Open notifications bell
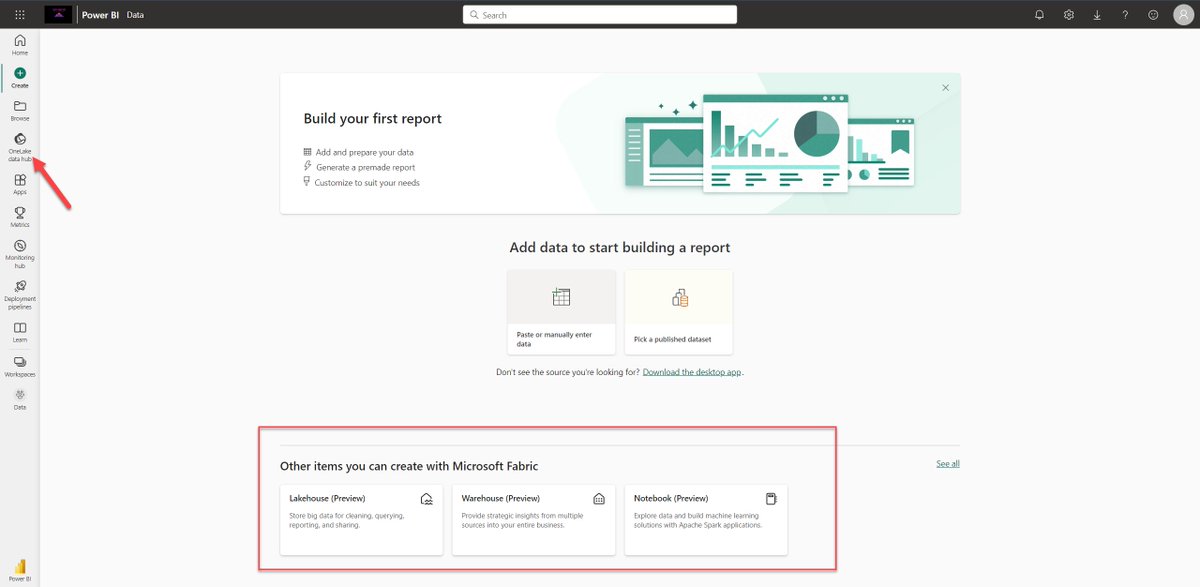 pos(1040,15)
